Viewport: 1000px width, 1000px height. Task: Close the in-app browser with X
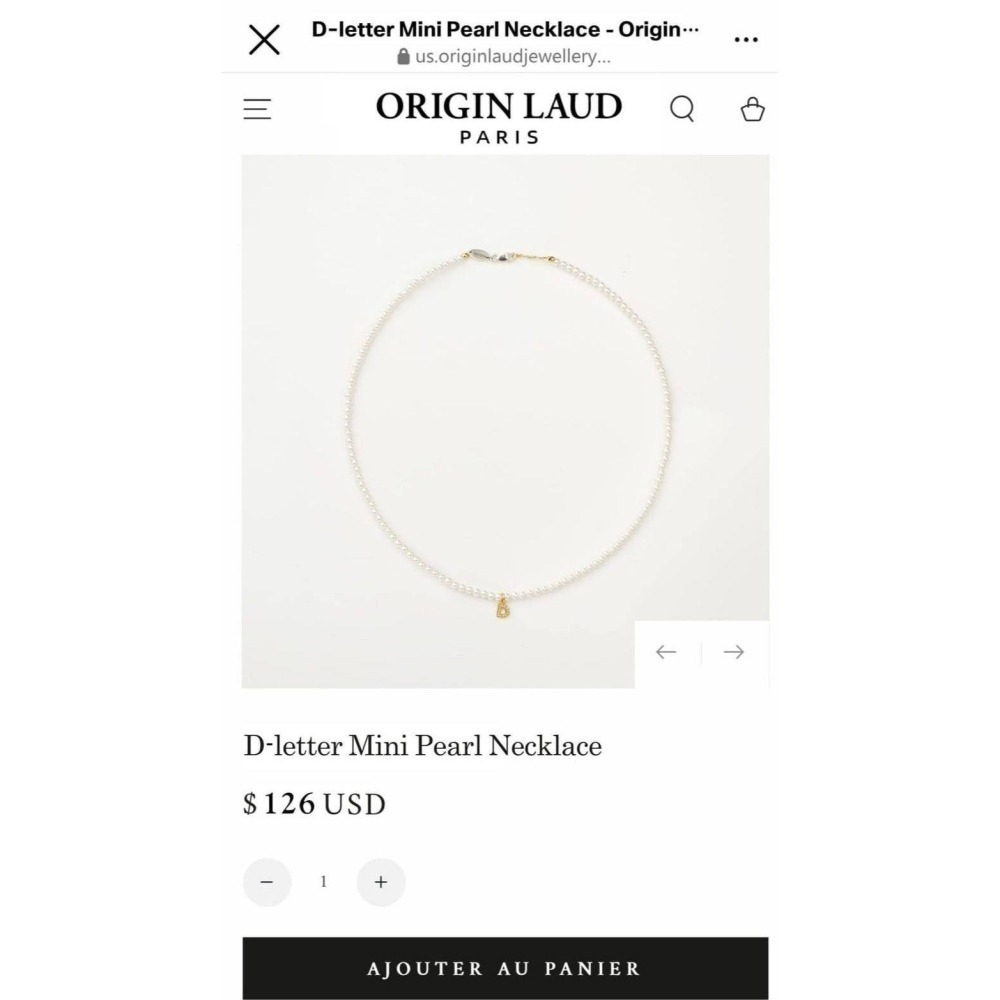point(264,40)
